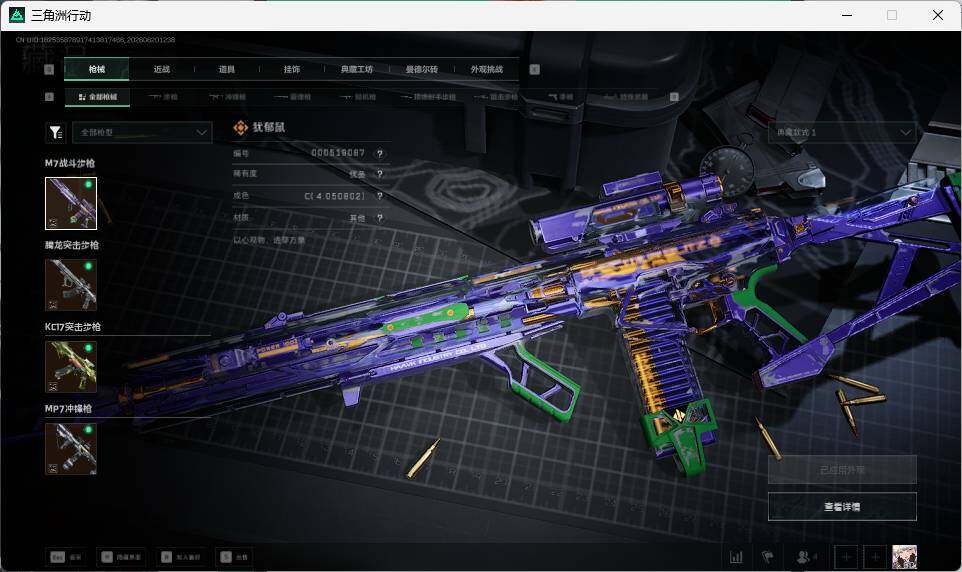Click the question mark beside 编号 serial number
962x572 pixels.
(x=380, y=153)
